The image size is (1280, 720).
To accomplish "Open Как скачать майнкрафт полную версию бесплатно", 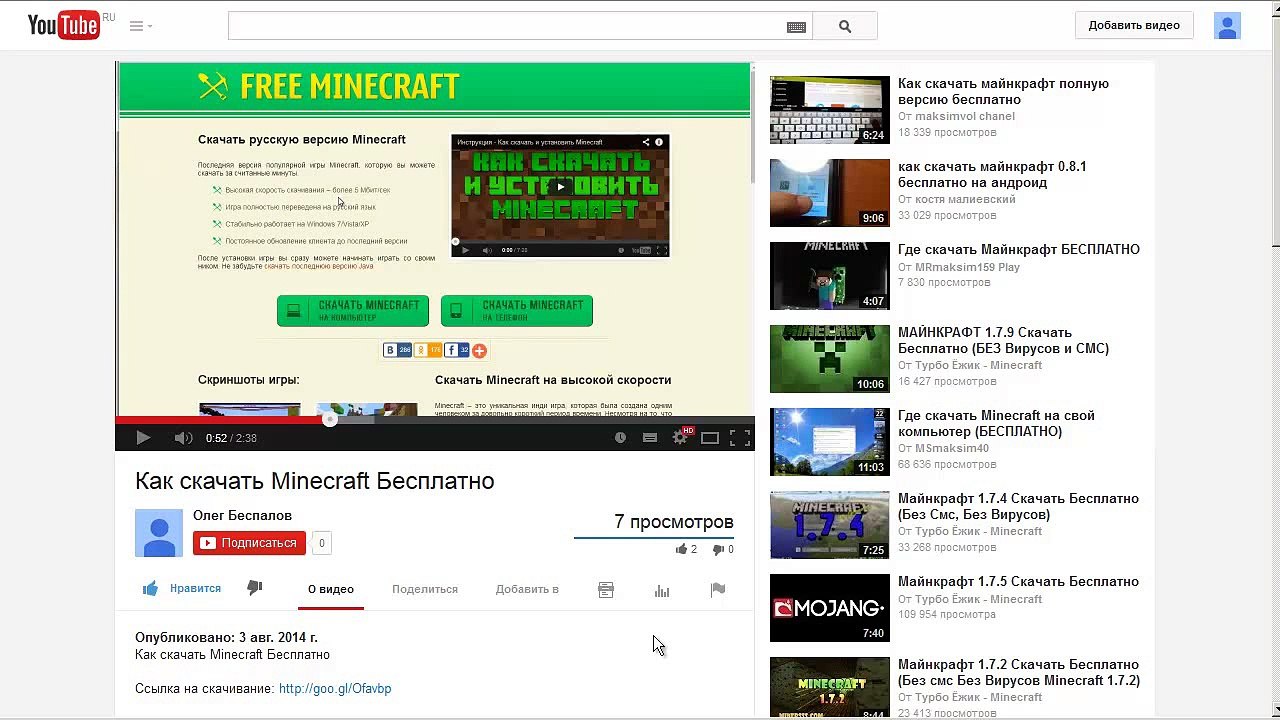I will click(x=1003, y=92).
